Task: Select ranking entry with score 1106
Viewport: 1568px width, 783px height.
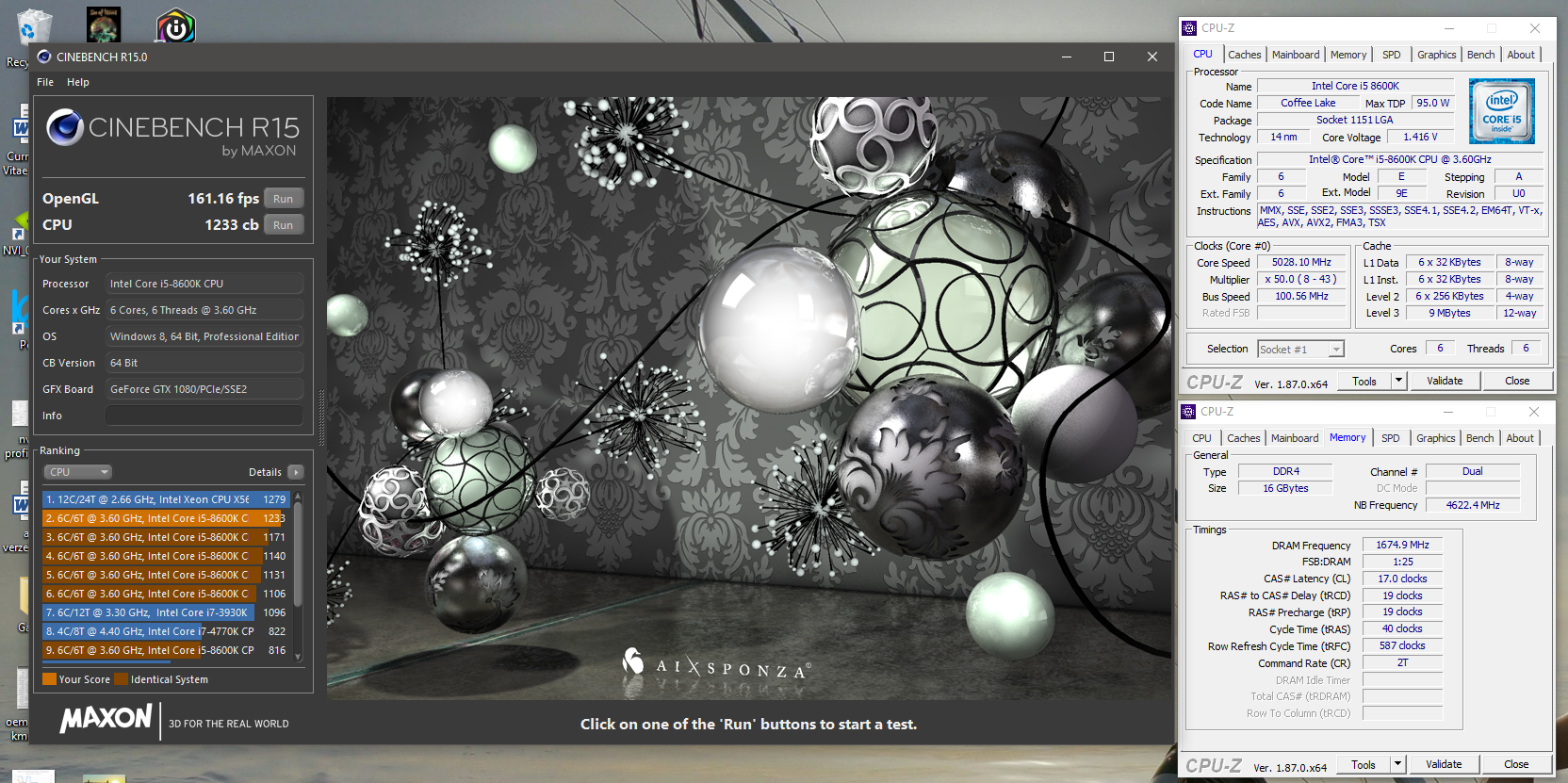Action: pos(166,594)
